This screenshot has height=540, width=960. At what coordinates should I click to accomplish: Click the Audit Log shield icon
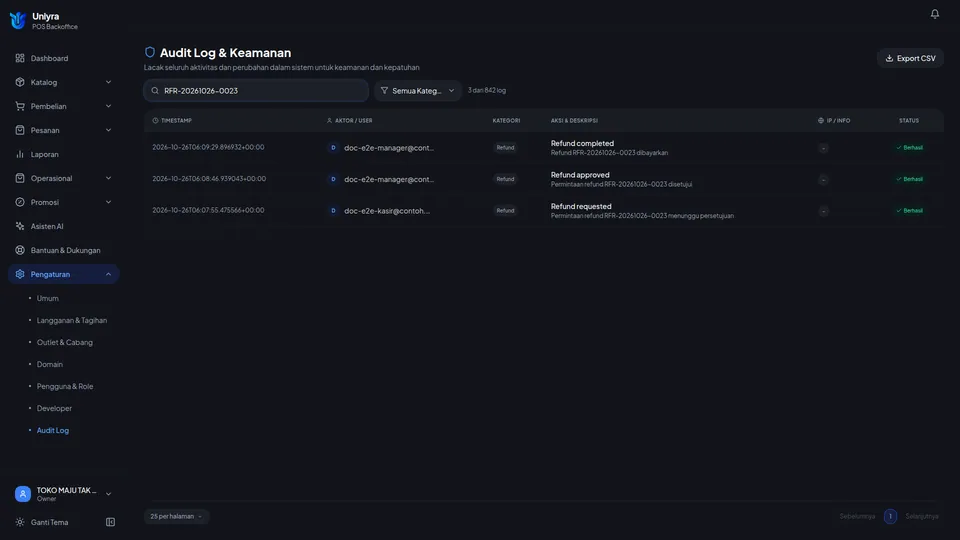click(x=149, y=52)
